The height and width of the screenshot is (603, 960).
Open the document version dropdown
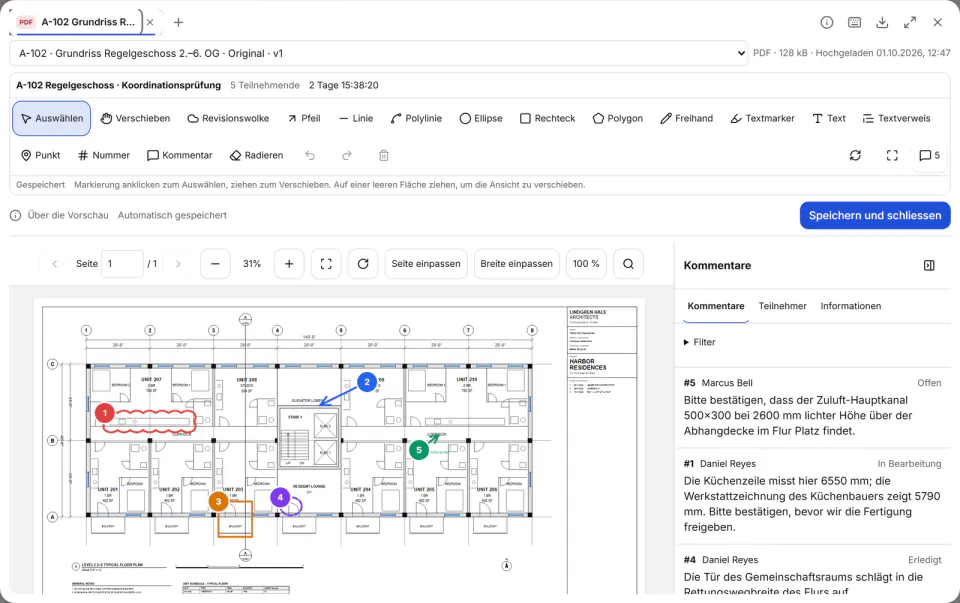(378, 53)
